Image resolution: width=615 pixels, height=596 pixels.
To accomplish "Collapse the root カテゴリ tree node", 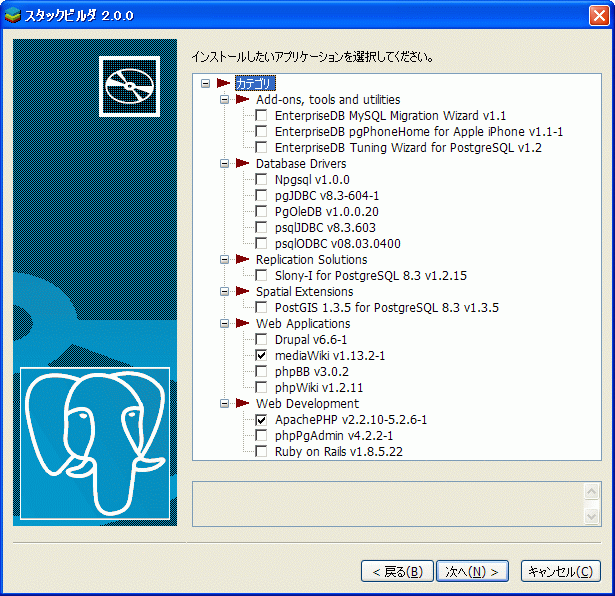I will [206, 83].
